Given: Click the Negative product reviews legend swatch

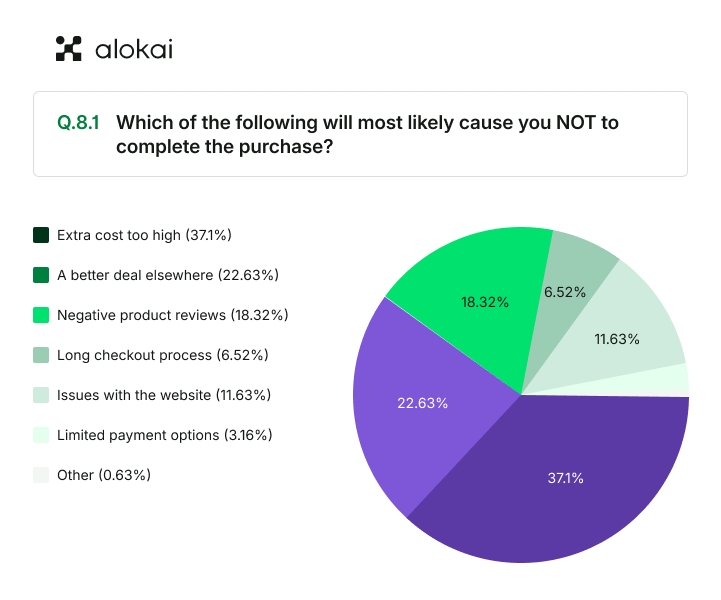Looking at the screenshot, I should coord(41,315).
